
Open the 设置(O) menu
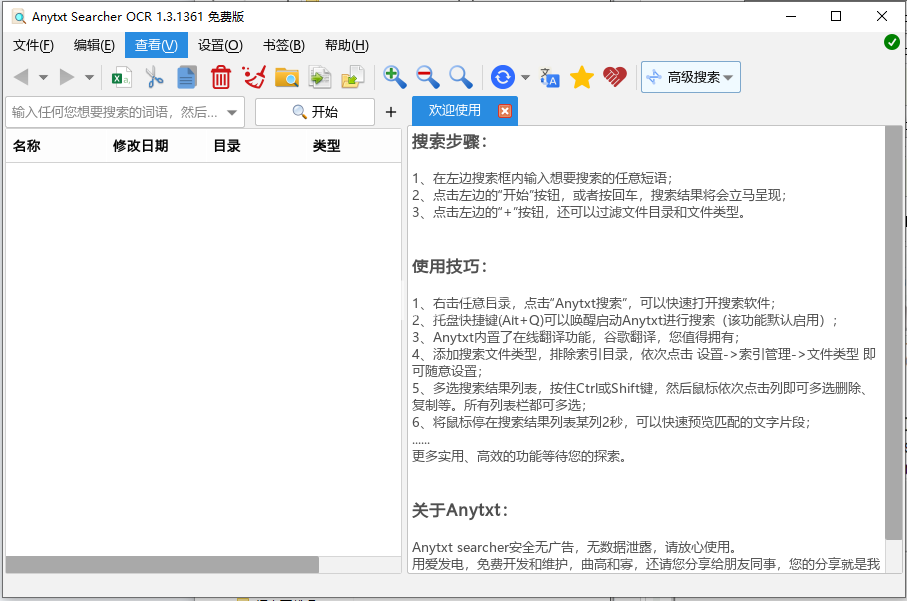[x=220, y=45]
